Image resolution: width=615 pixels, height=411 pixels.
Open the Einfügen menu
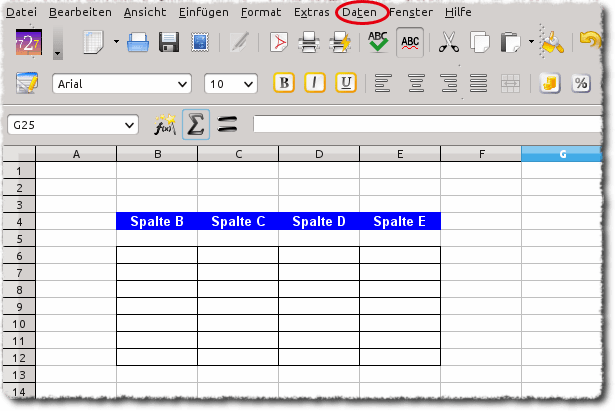click(204, 12)
